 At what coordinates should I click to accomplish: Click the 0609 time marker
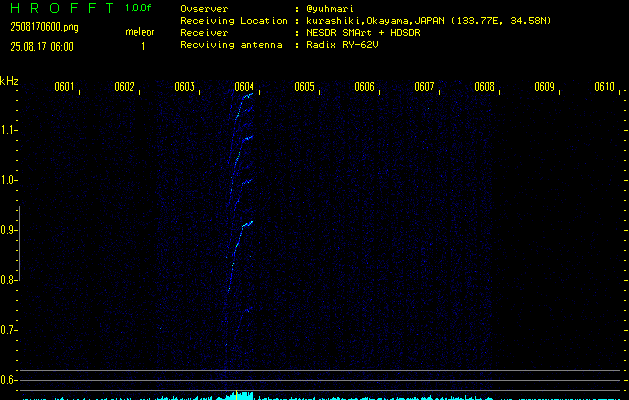(544, 87)
